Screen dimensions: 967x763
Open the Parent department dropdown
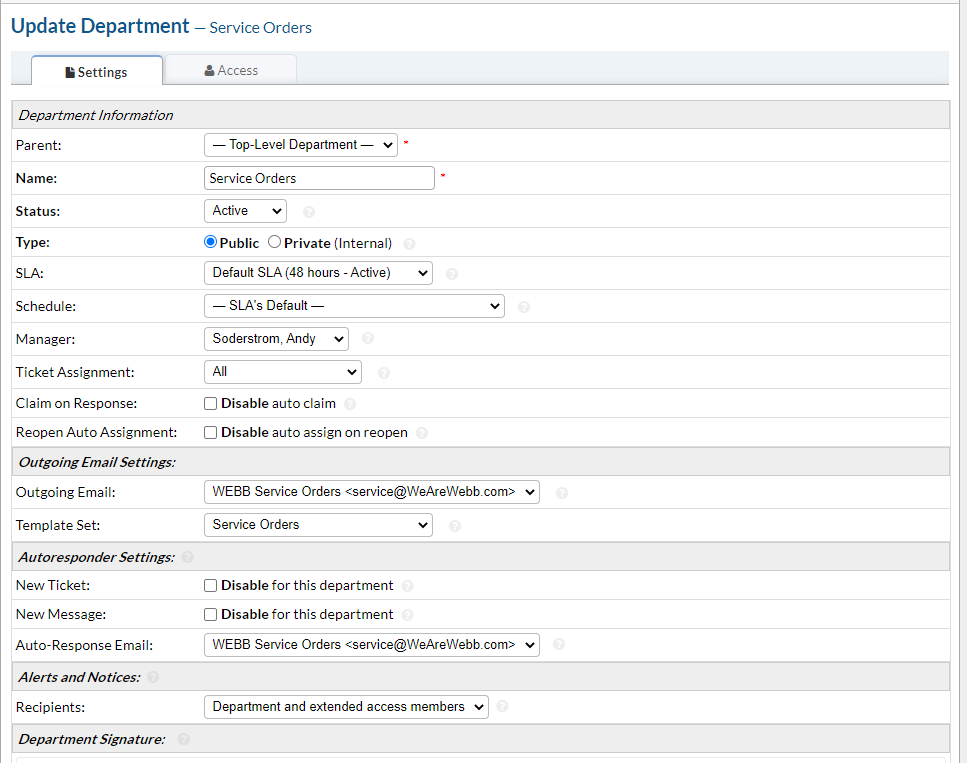pyautogui.click(x=300, y=145)
